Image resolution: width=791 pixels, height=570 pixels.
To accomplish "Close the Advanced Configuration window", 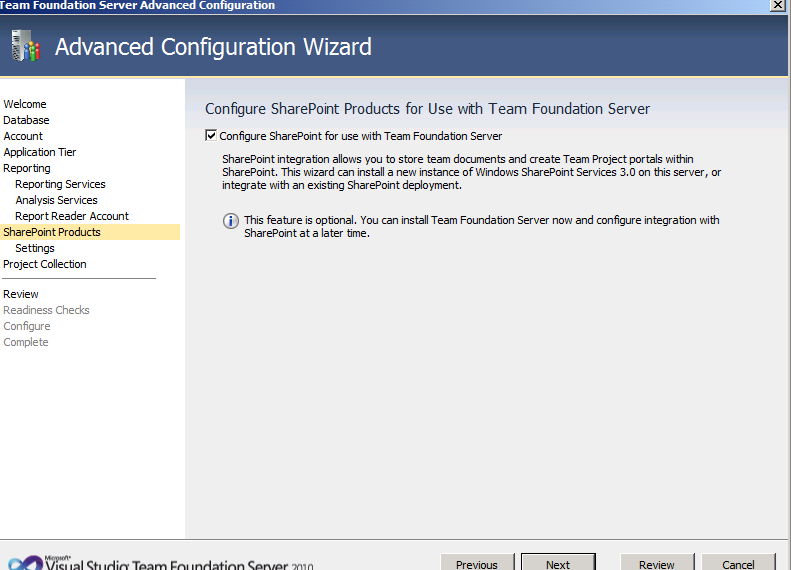I will [x=777, y=5].
